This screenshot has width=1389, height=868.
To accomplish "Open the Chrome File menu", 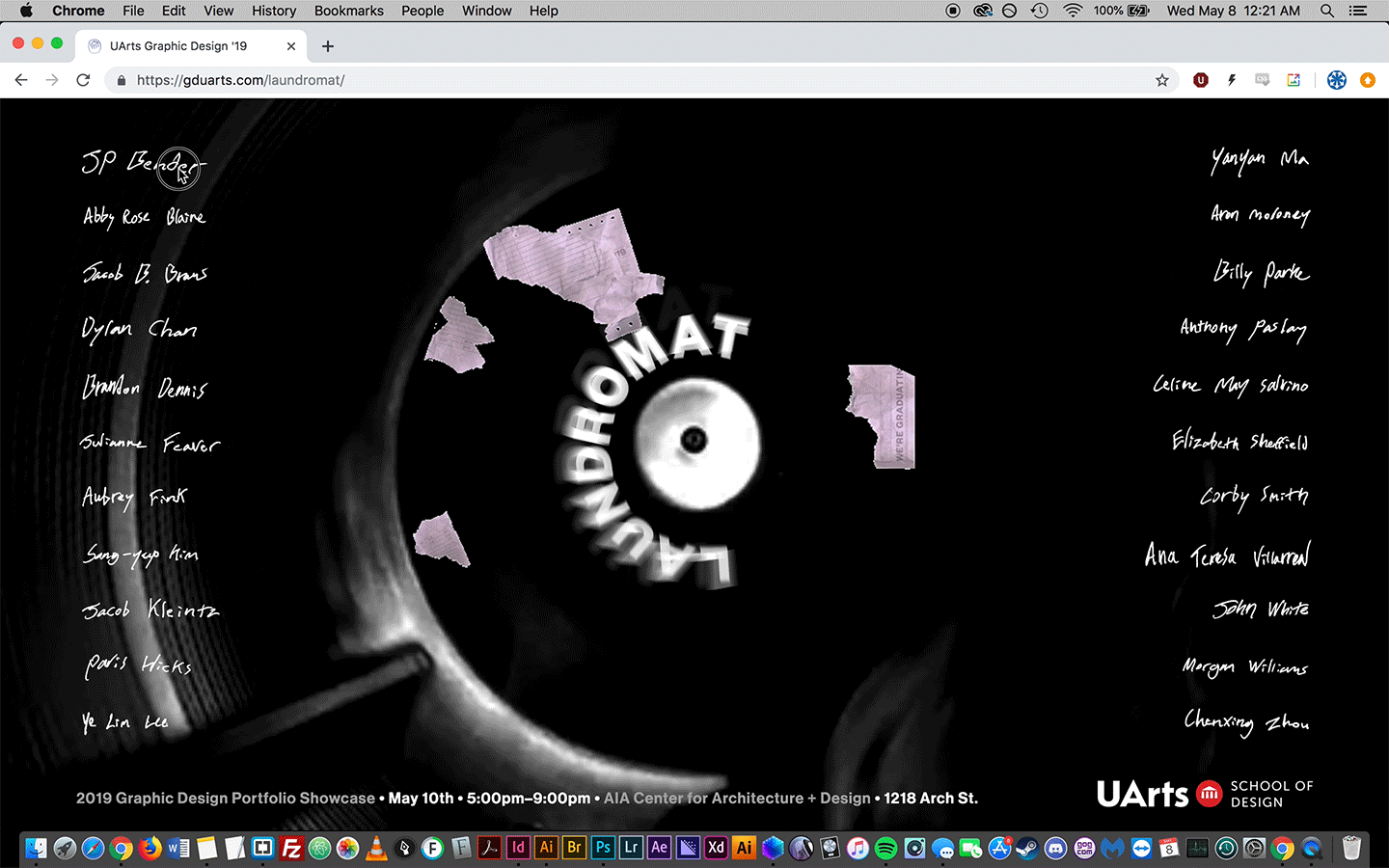I will coord(133,11).
